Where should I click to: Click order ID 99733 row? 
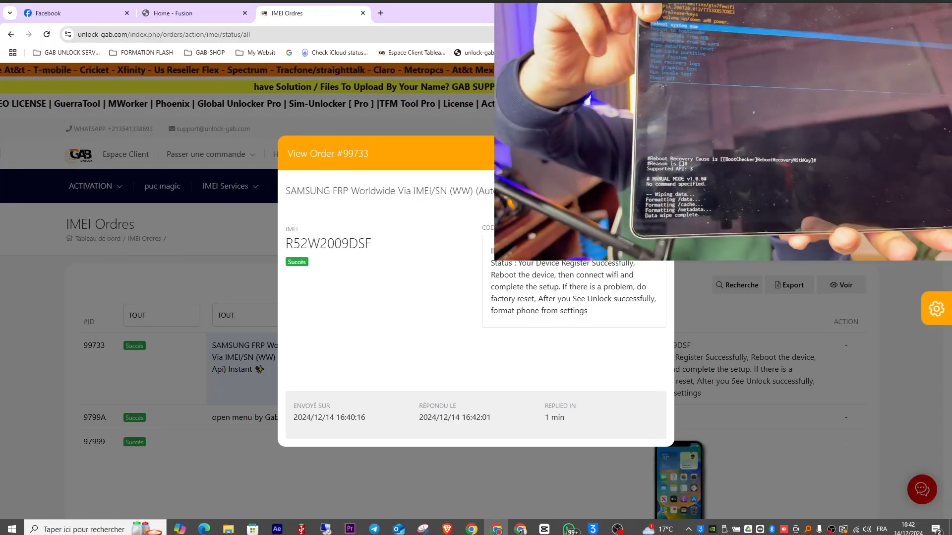coord(94,345)
